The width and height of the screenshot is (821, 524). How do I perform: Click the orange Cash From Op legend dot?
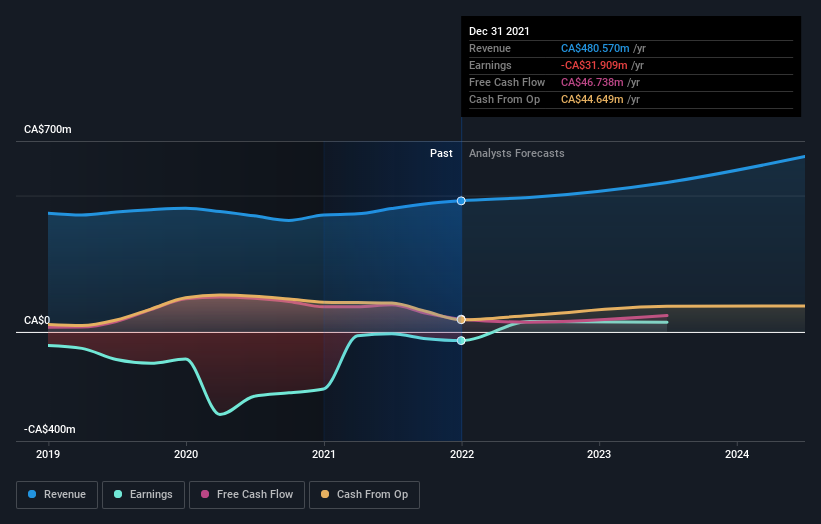point(325,494)
